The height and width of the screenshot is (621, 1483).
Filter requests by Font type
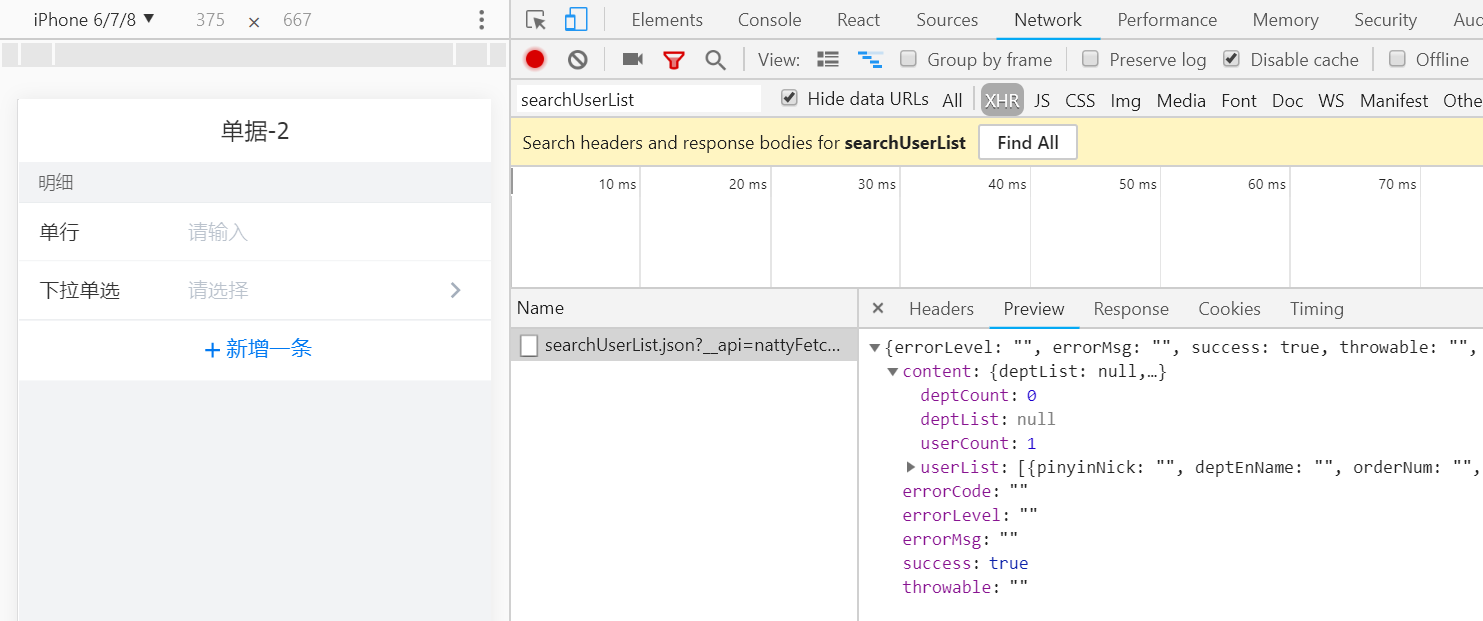pos(1239,100)
